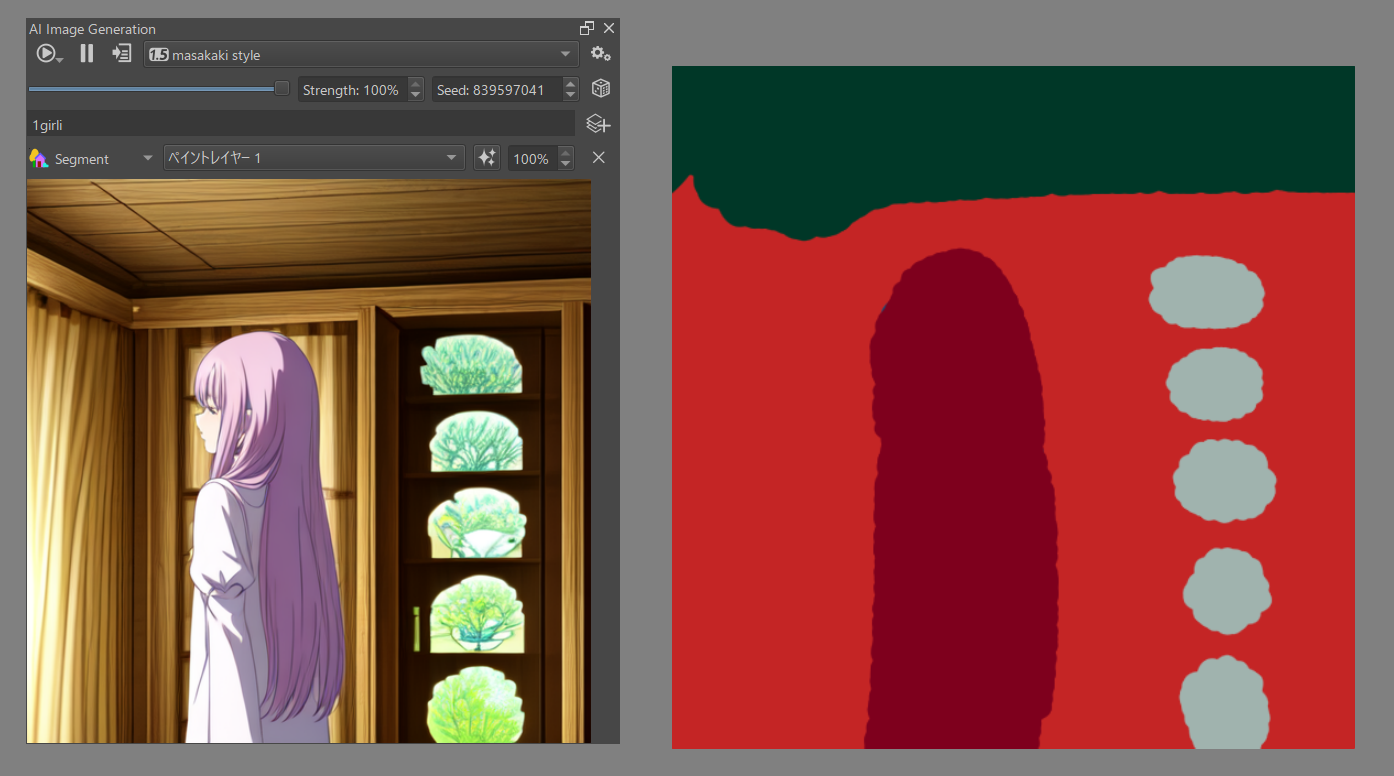The image size is (1394, 776).
Task: Increase Strength with the up arrow
Action: 416,84
